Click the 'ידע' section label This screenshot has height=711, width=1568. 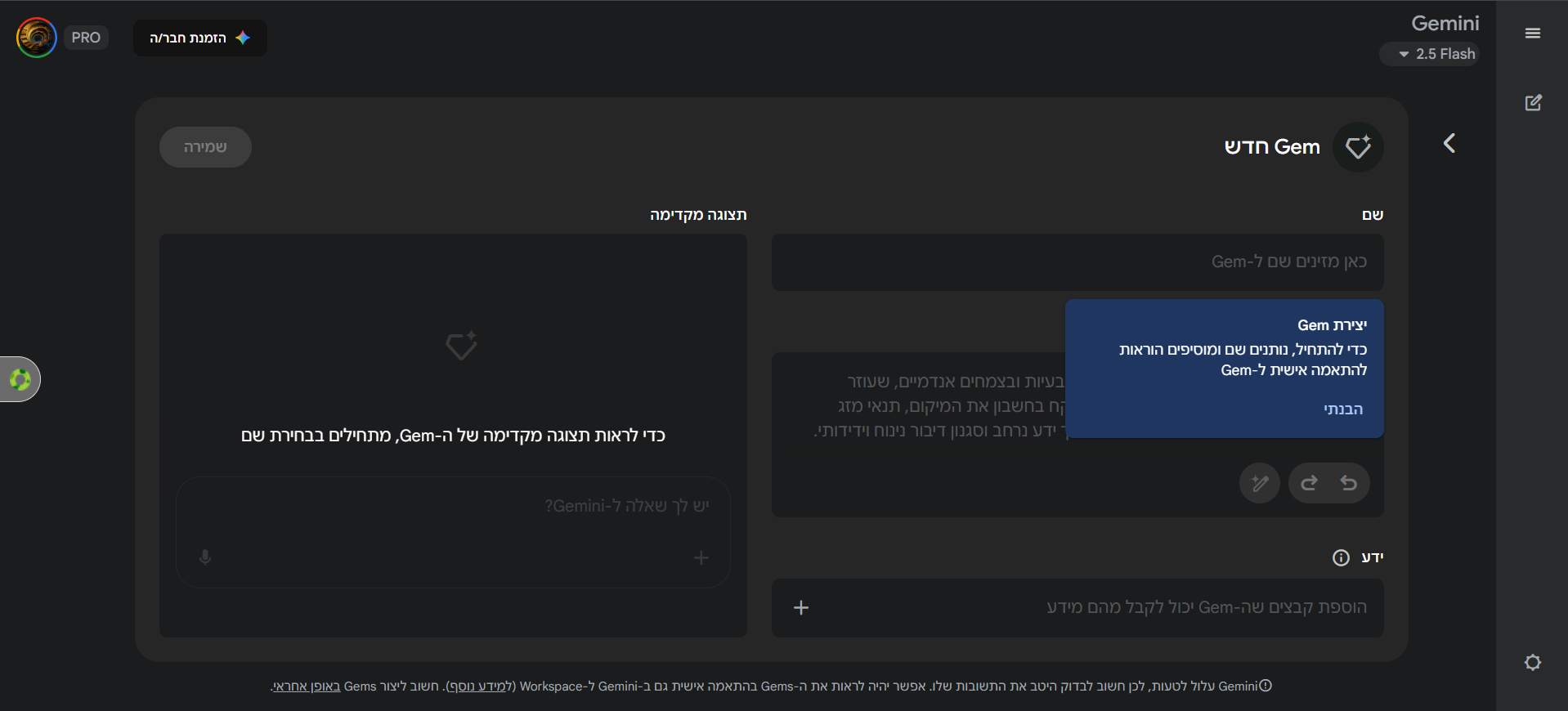coord(1373,557)
